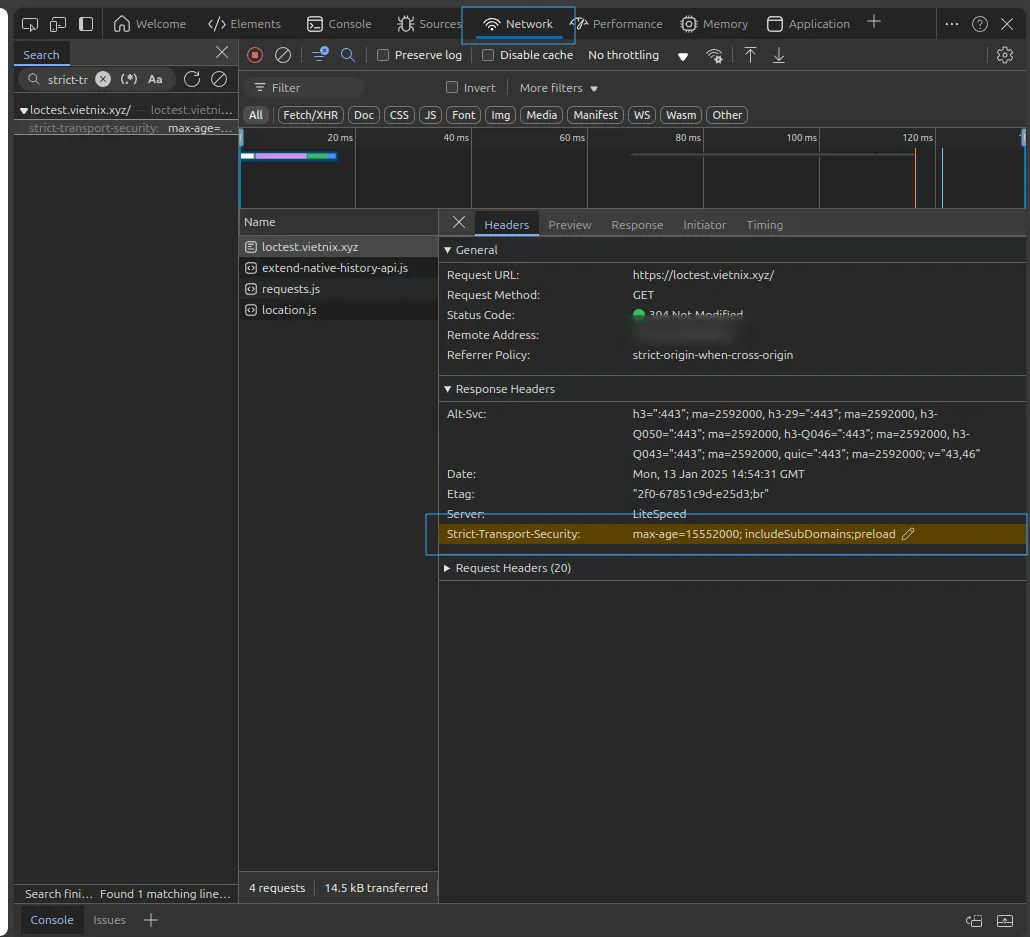Switch to the Timing tab

tap(764, 225)
